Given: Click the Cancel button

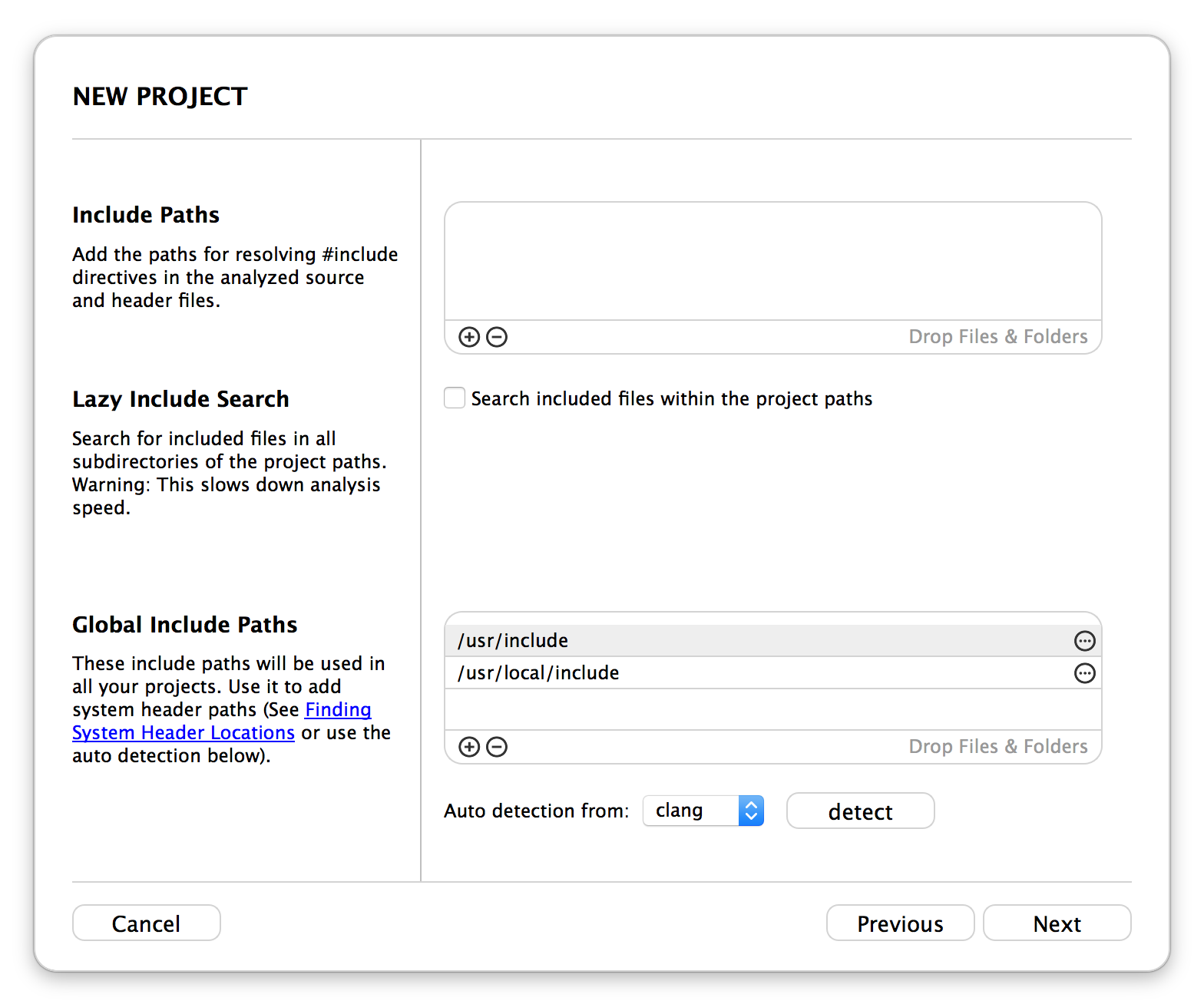Looking at the screenshot, I should pyautogui.click(x=147, y=923).
